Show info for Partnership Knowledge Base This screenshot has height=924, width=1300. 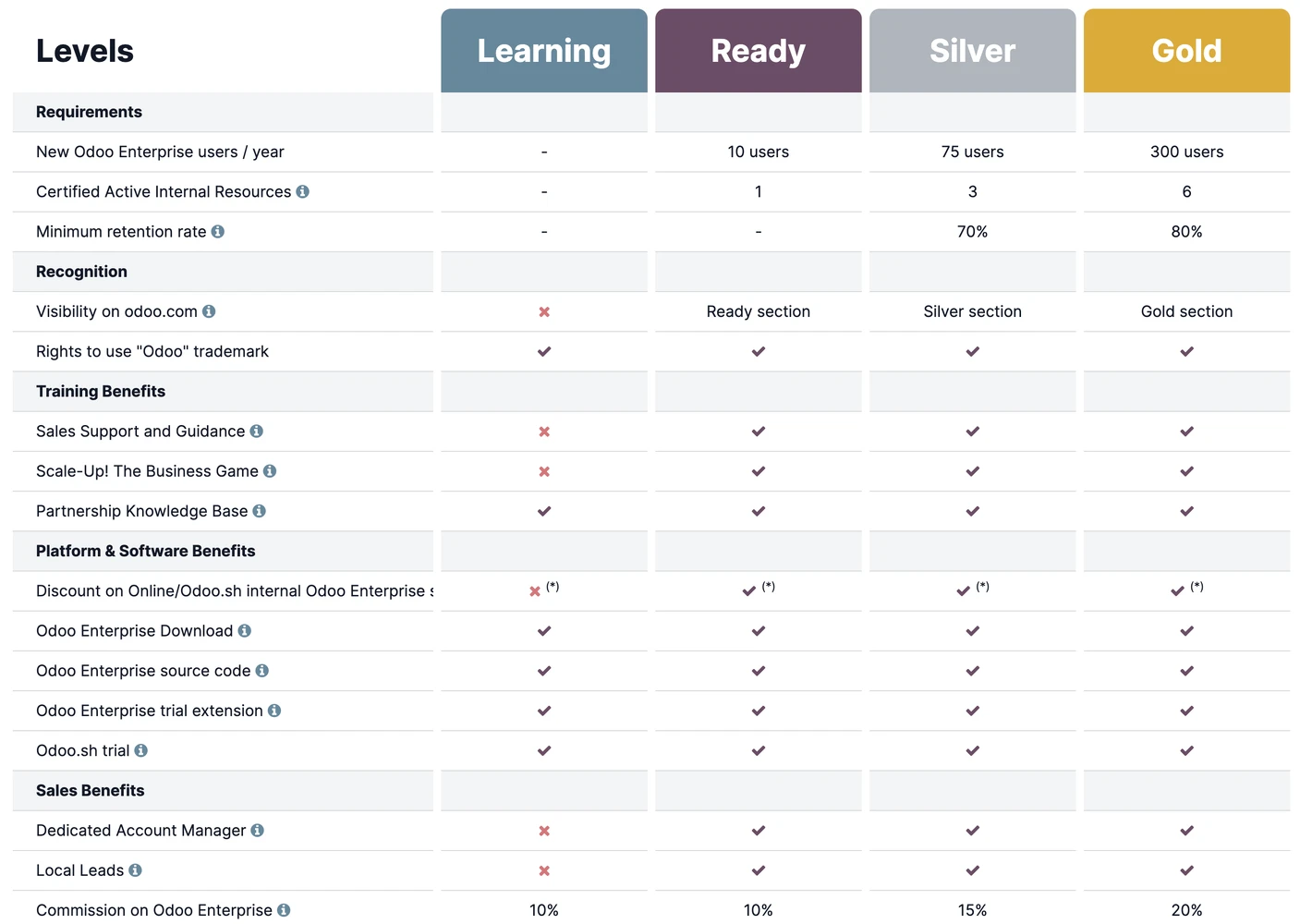click(260, 511)
